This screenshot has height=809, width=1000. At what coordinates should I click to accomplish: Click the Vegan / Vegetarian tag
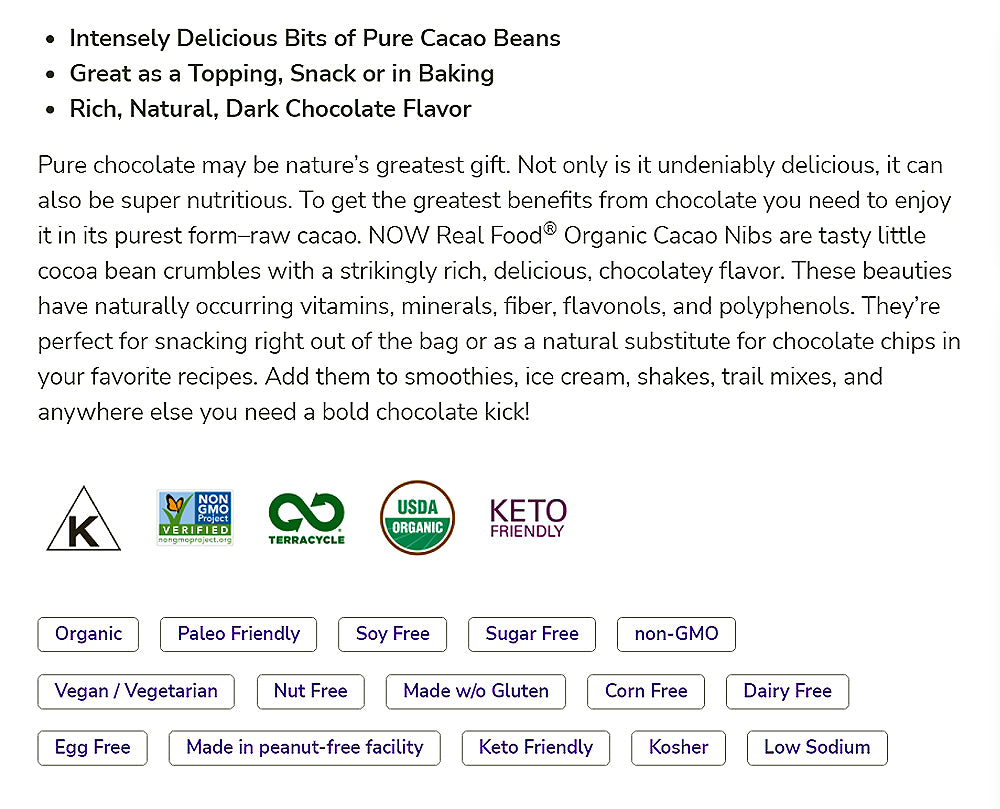[136, 691]
